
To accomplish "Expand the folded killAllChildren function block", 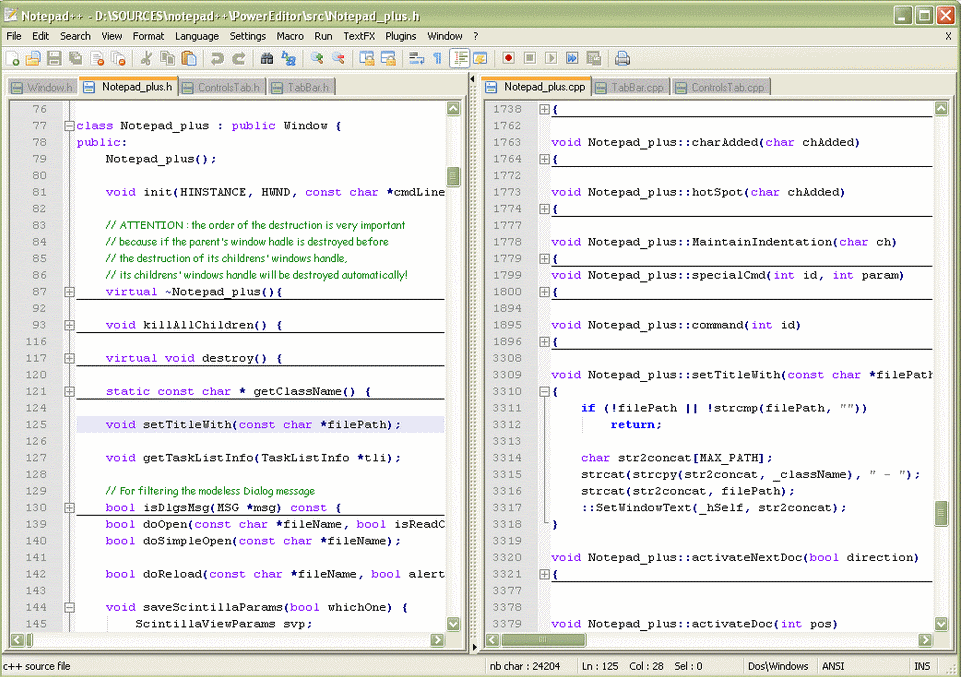I will pos(69,325).
